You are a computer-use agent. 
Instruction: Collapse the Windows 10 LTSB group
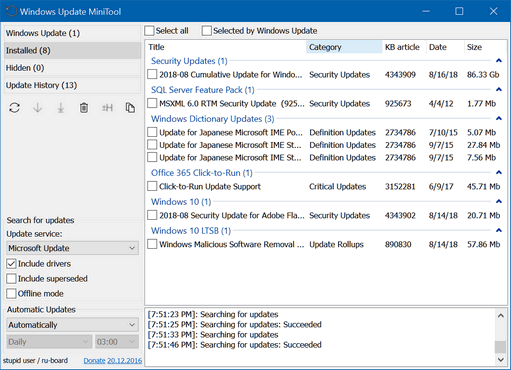(x=499, y=230)
